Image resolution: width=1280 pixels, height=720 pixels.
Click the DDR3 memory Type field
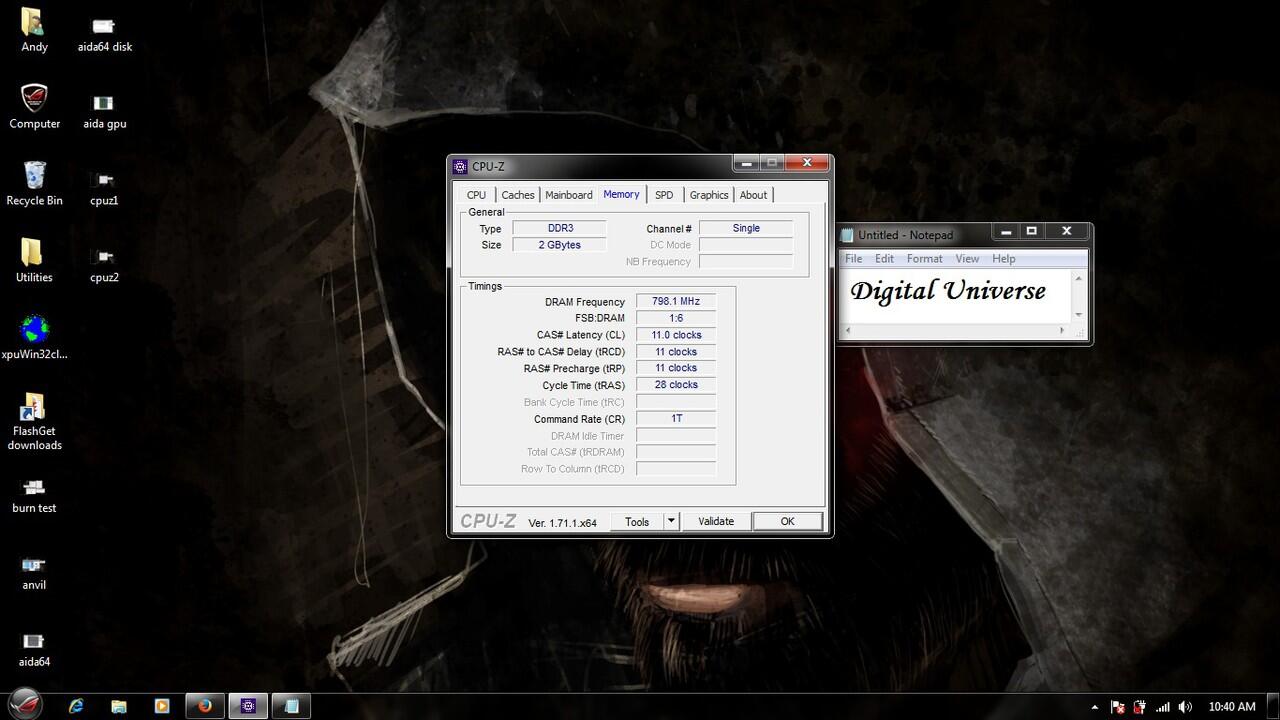pos(559,228)
